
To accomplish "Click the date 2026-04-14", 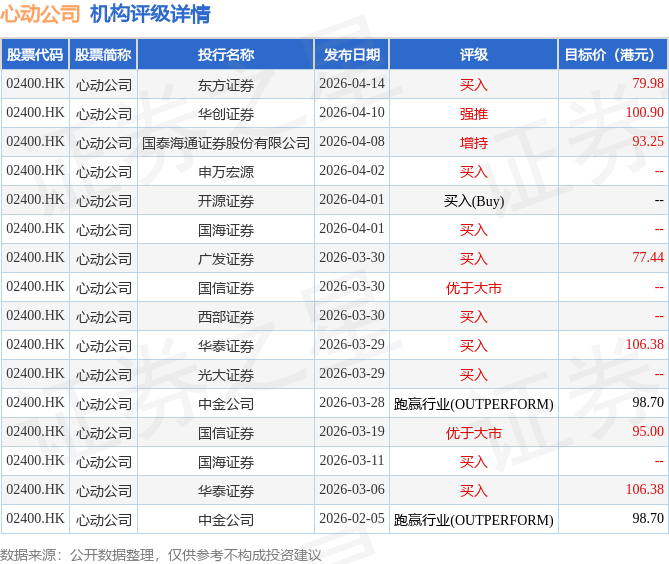I will pyautogui.click(x=352, y=84).
